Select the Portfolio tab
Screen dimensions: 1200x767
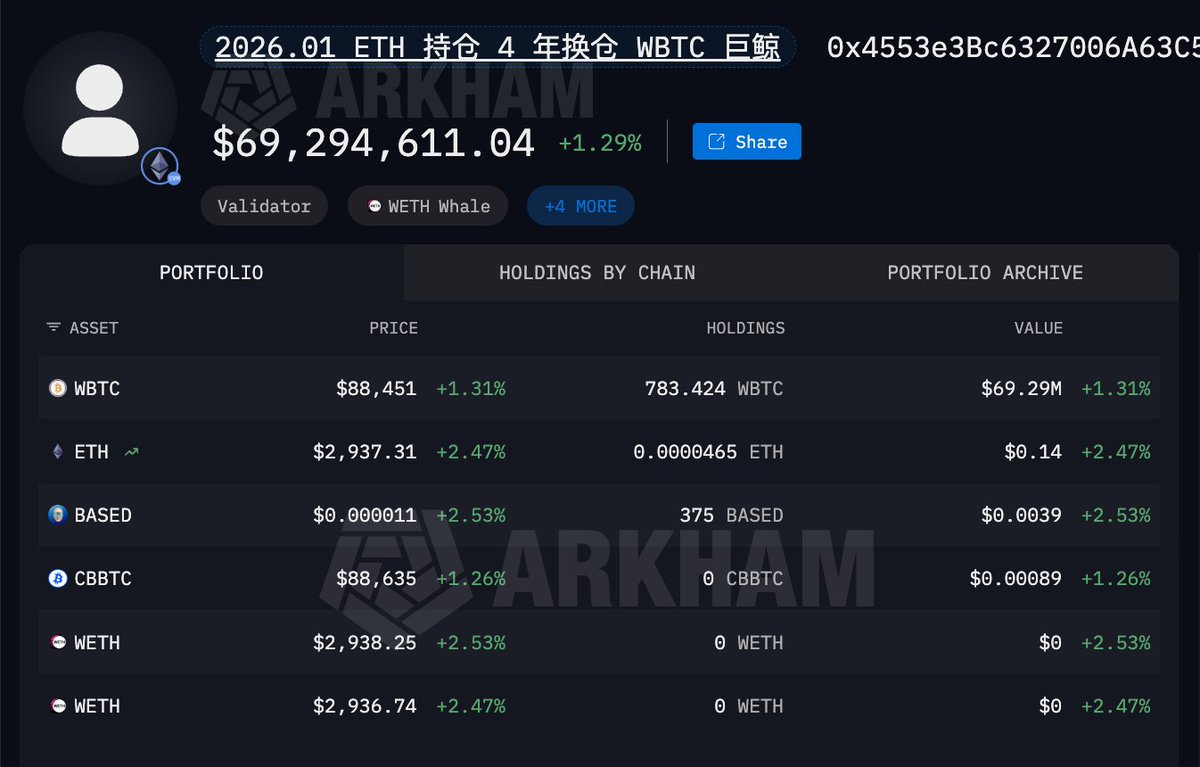click(211, 273)
